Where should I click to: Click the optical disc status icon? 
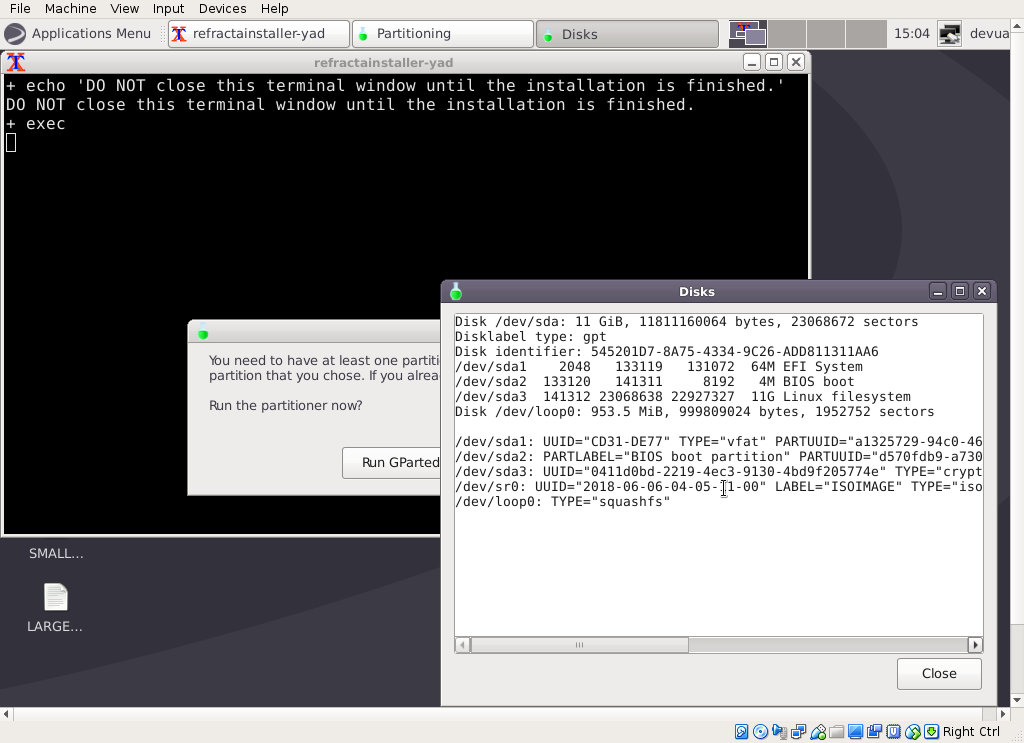(760, 732)
